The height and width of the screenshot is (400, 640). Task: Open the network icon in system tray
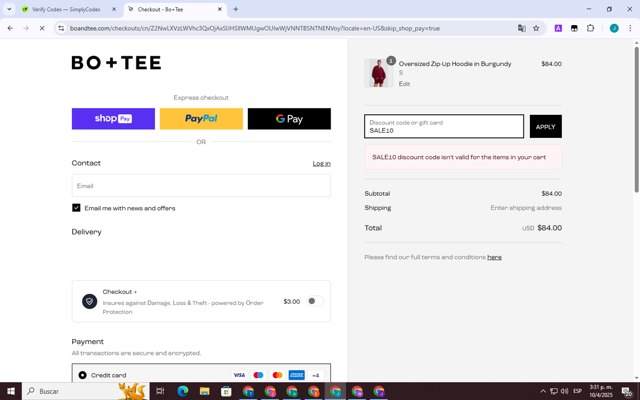tap(553, 391)
